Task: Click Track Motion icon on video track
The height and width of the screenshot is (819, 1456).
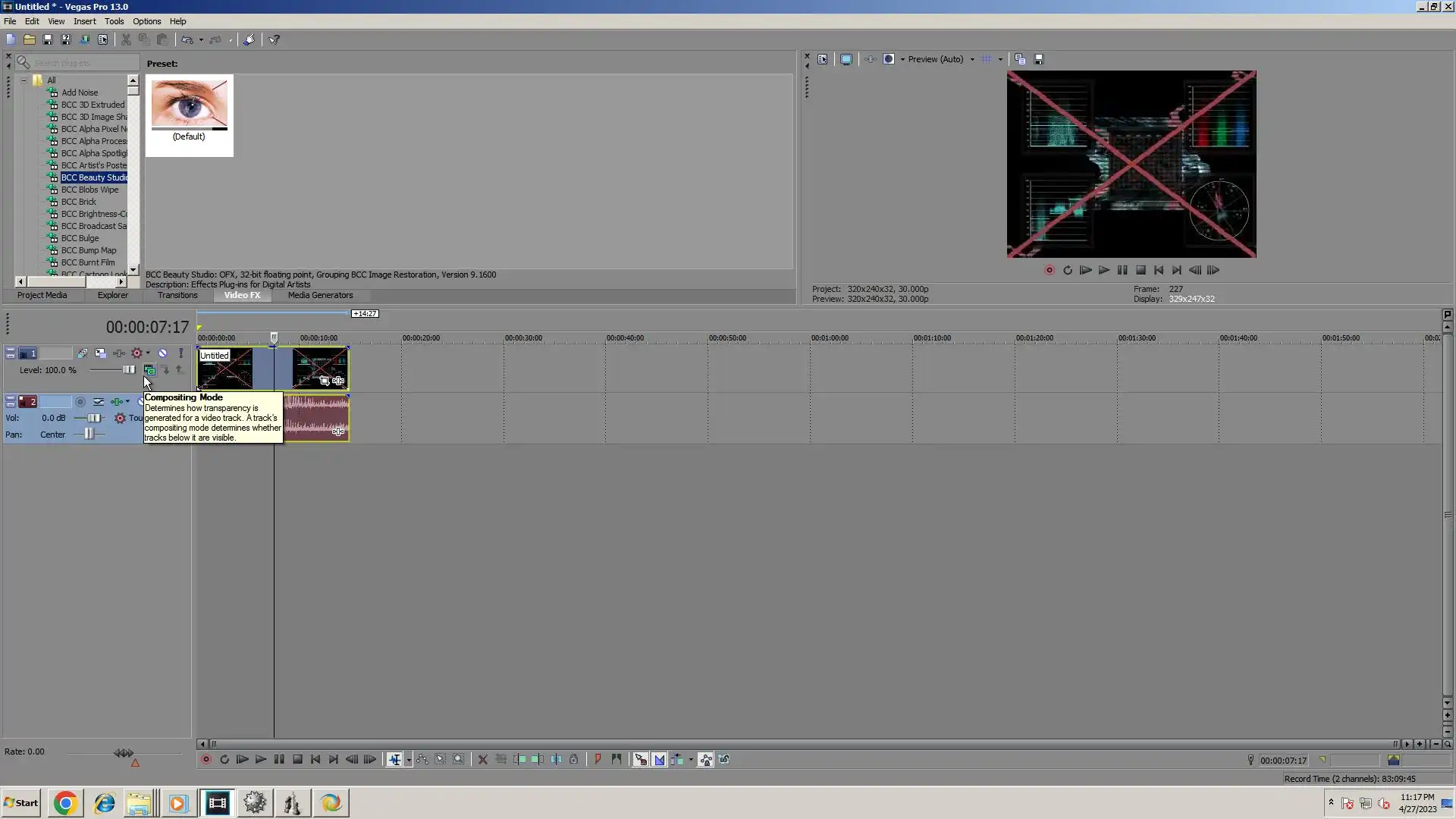Action: click(100, 353)
